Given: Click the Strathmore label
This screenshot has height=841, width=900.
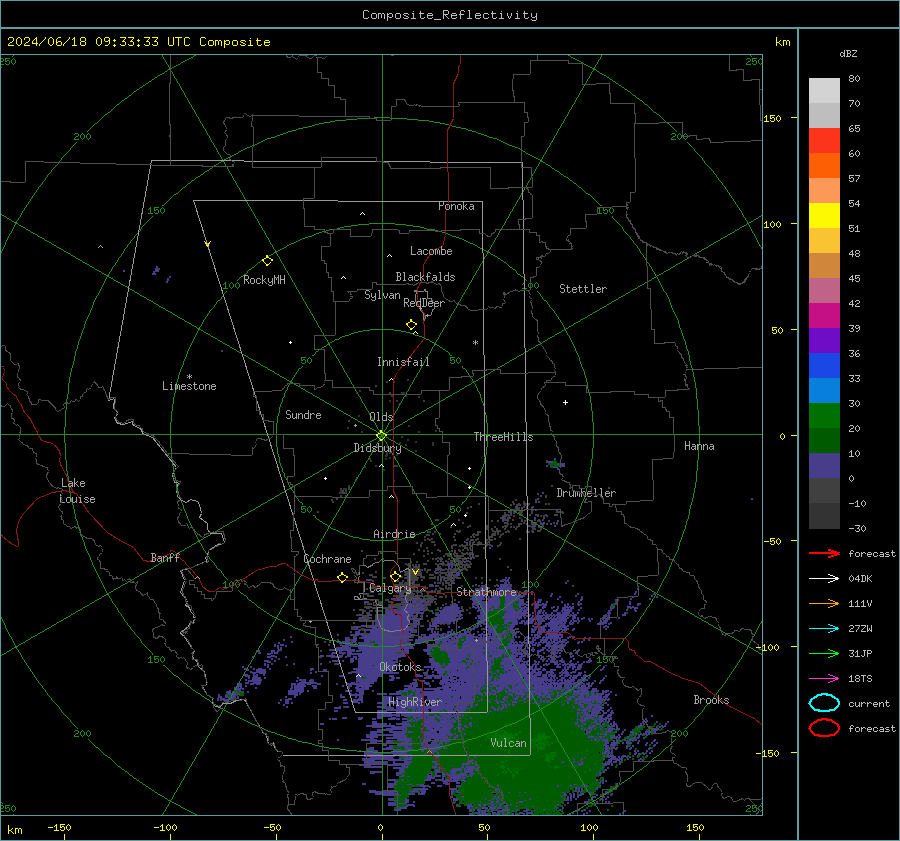Looking at the screenshot, I should pos(487,592).
